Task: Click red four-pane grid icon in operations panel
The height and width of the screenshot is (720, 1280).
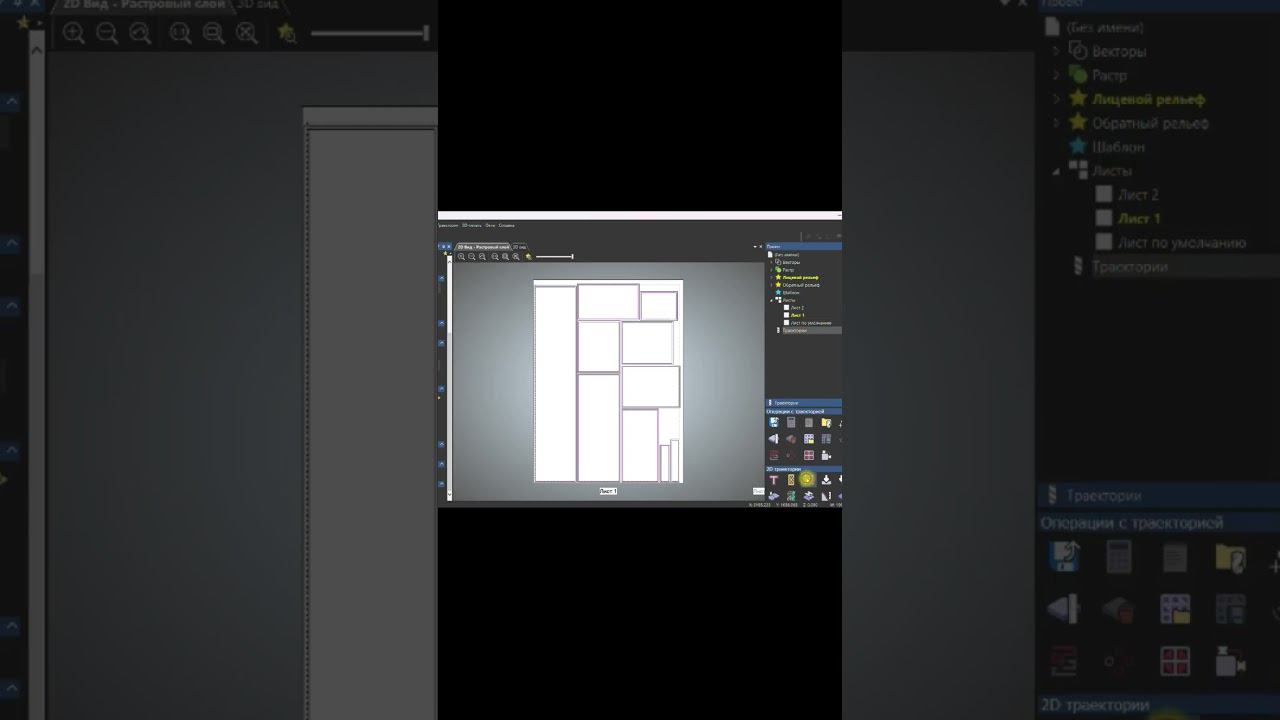Action: click(809, 455)
